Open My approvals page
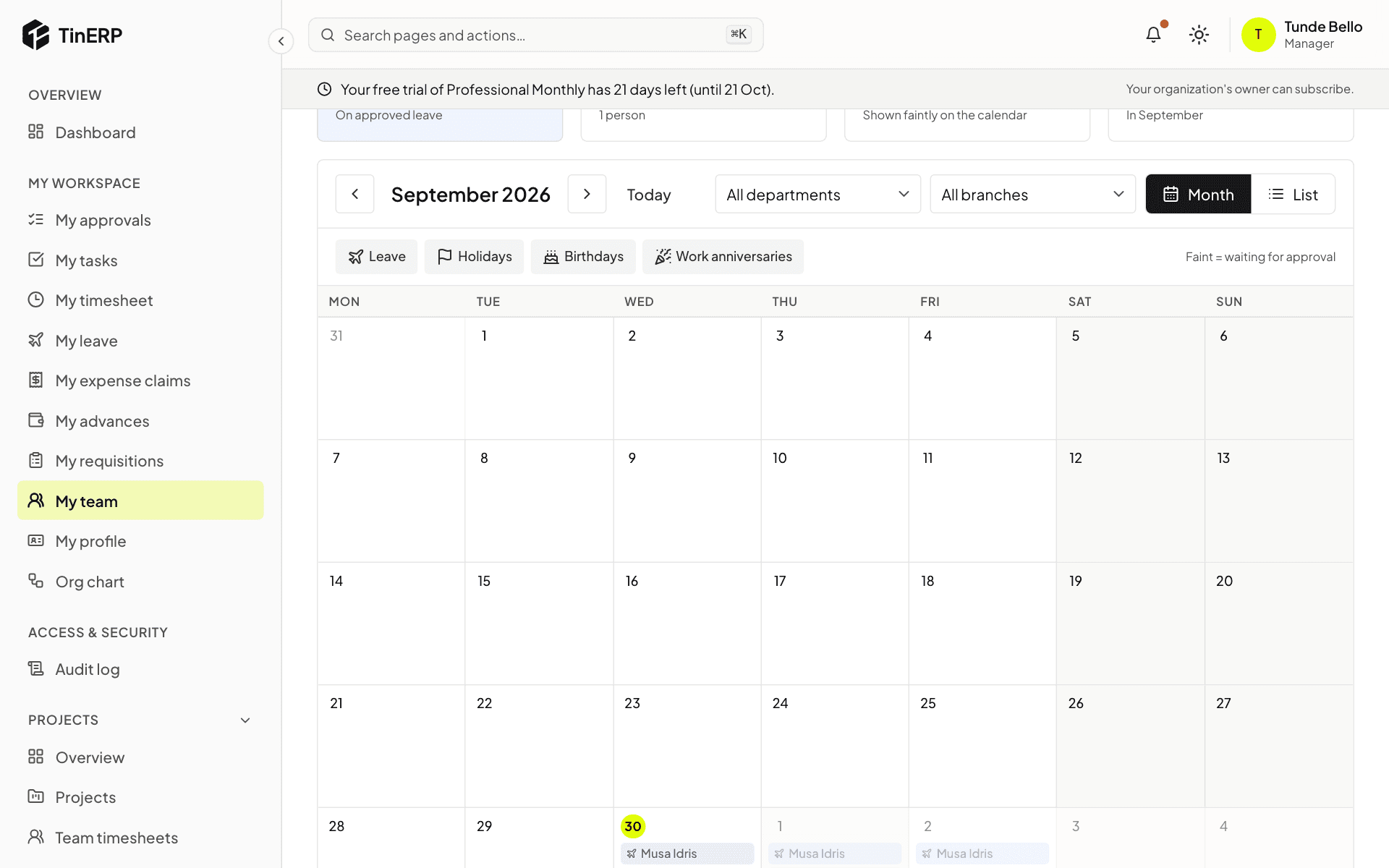The image size is (1389, 868). click(140, 220)
